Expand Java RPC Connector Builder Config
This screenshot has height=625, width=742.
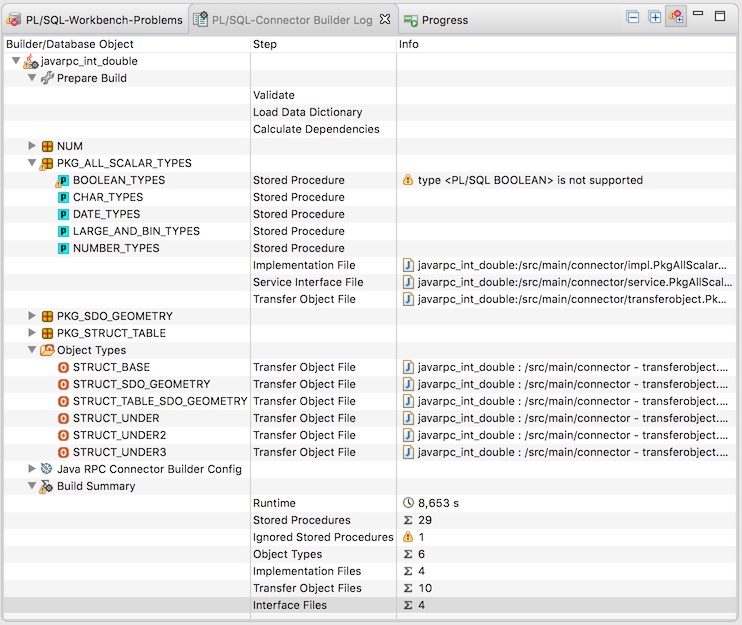(x=32, y=468)
